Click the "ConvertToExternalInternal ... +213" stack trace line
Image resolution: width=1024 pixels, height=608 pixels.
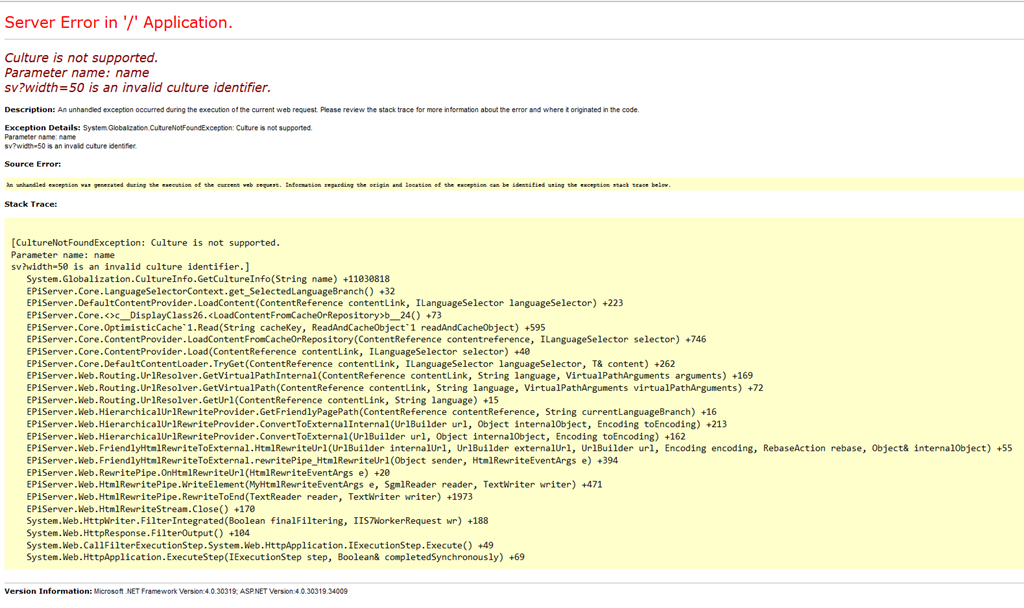point(377,424)
